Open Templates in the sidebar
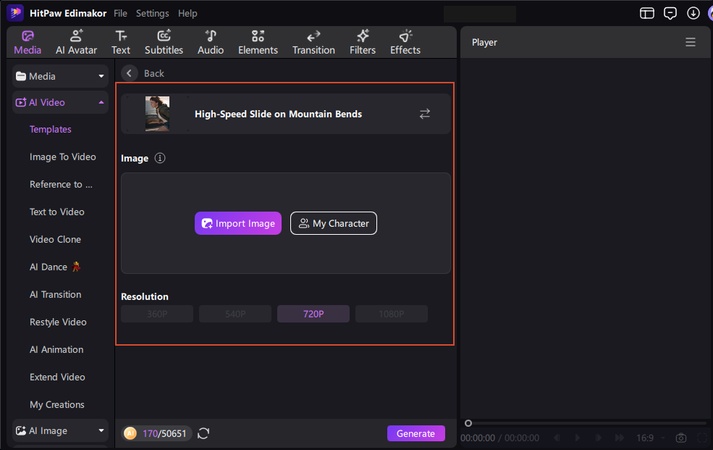713x450 pixels. pyautogui.click(x=50, y=130)
